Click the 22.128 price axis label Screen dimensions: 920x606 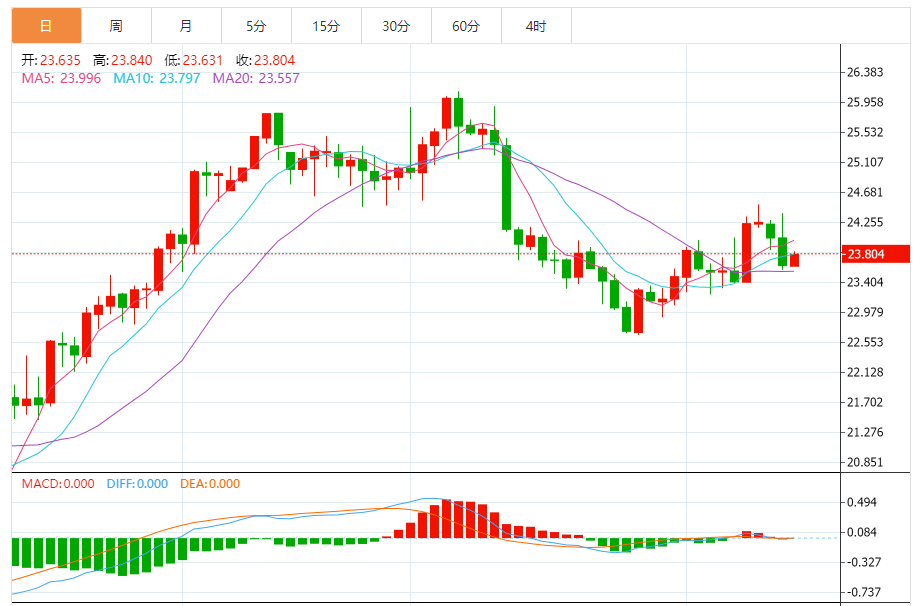[x=865, y=372]
